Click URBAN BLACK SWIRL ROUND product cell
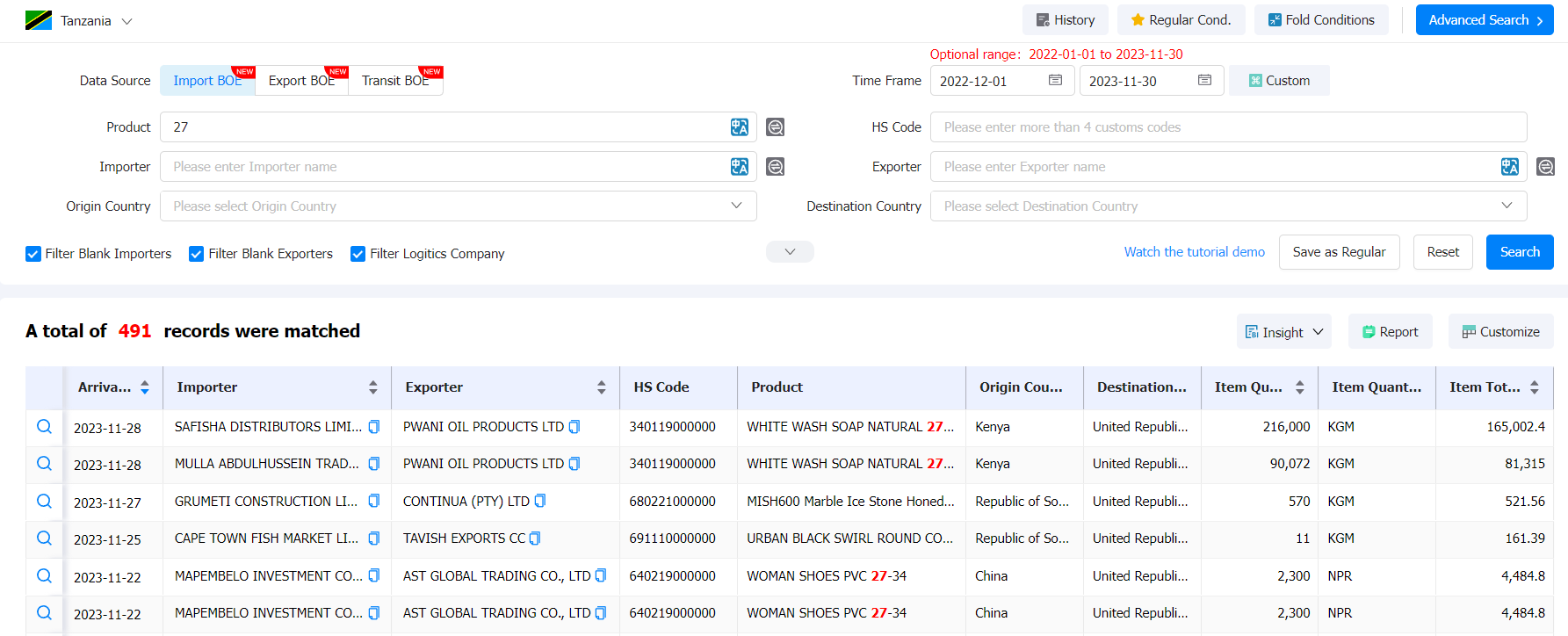1568x636 pixels. 849,538
